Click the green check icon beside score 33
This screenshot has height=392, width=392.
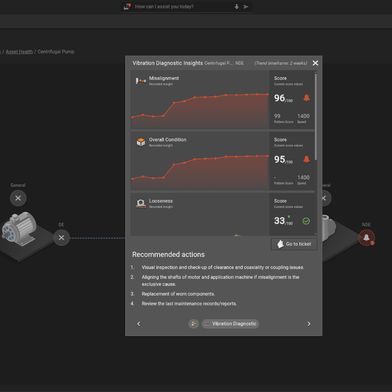click(x=306, y=221)
